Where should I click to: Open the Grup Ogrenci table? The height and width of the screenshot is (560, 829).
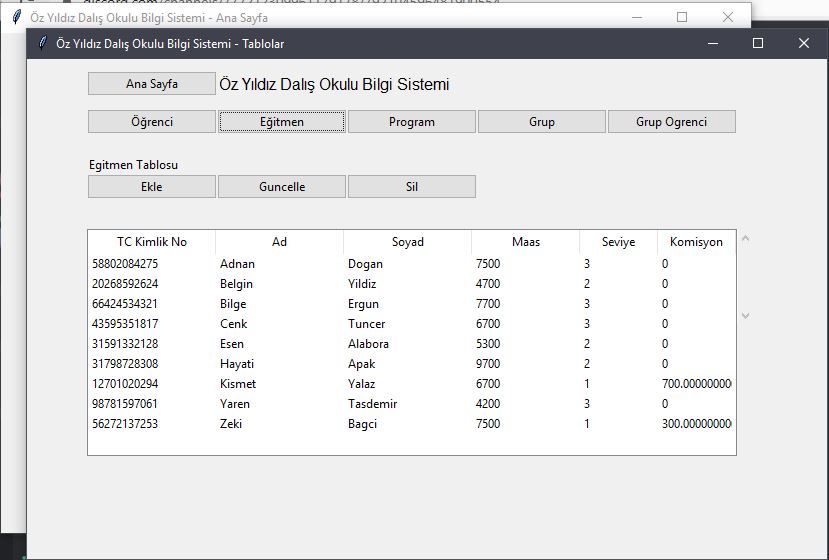pyautogui.click(x=671, y=122)
